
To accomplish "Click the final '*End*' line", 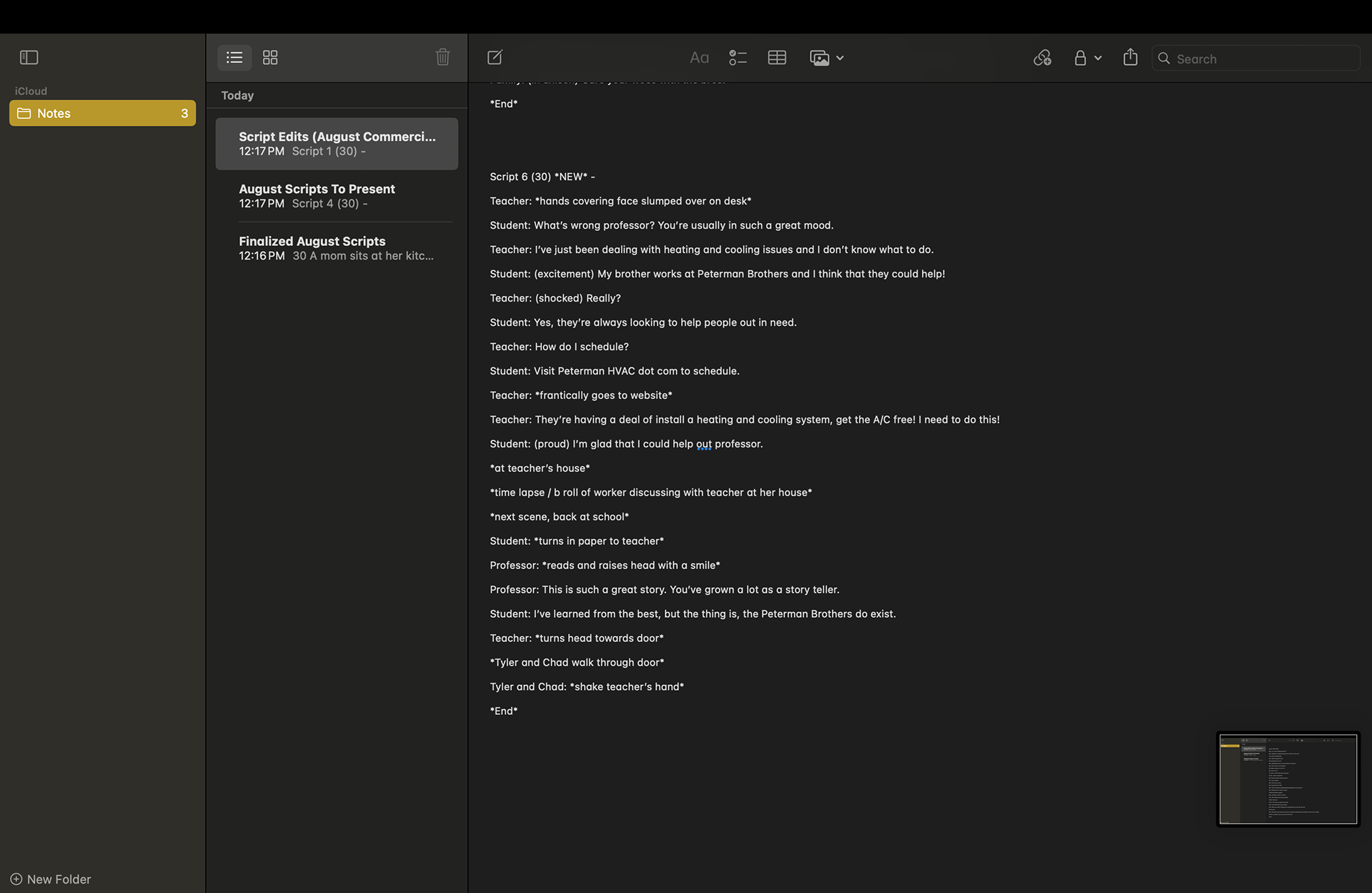I will pyautogui.click(x=504, y=711).
